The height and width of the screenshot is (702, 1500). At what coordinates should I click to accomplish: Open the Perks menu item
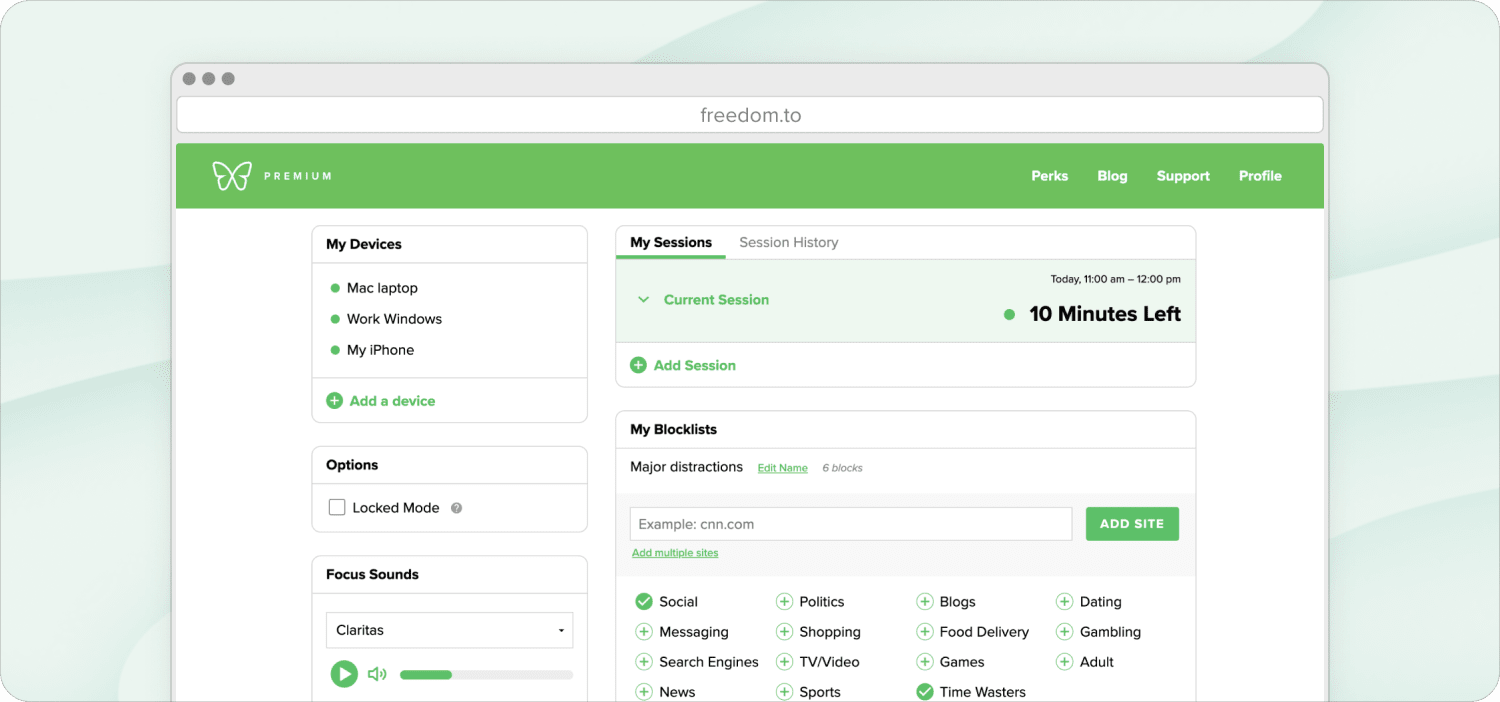click(x=1050, y=176)
